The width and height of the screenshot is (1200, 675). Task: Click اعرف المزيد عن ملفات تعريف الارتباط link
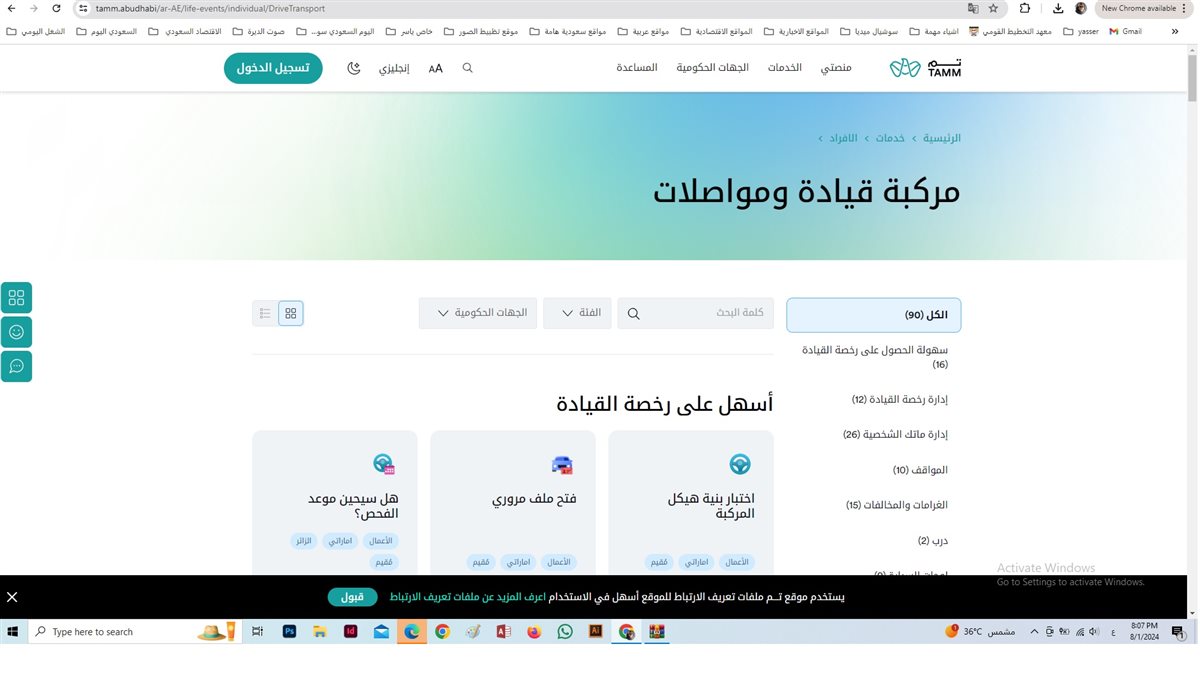(467, 597)
